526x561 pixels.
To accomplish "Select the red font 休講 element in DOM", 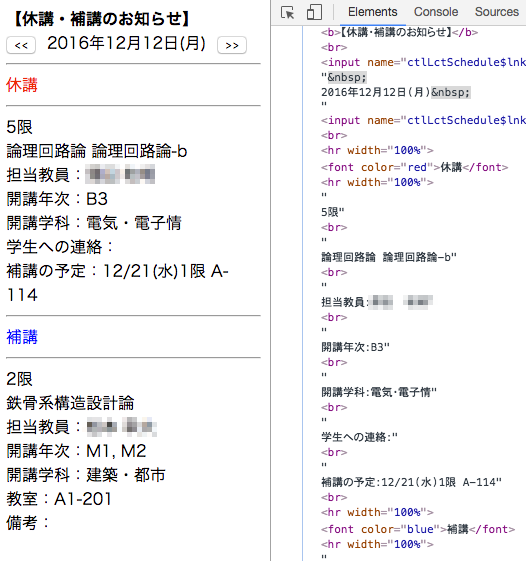I will pyautogui.click(x=414, y=167).
